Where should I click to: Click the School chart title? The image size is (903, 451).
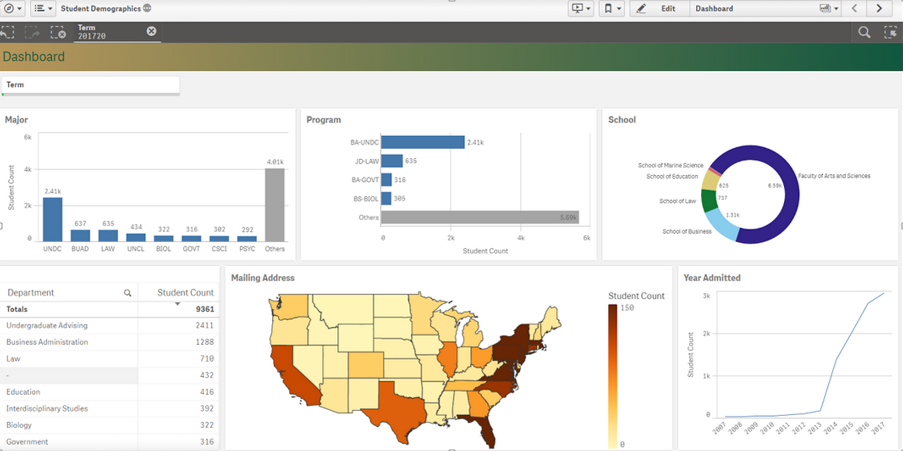pos(622,120)
